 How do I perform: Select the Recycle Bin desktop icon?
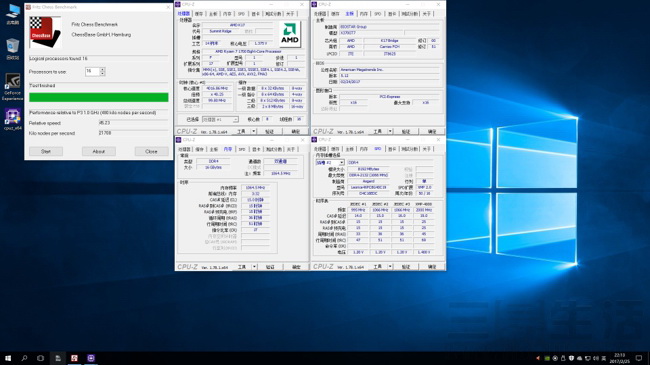[x=12, y=49]
